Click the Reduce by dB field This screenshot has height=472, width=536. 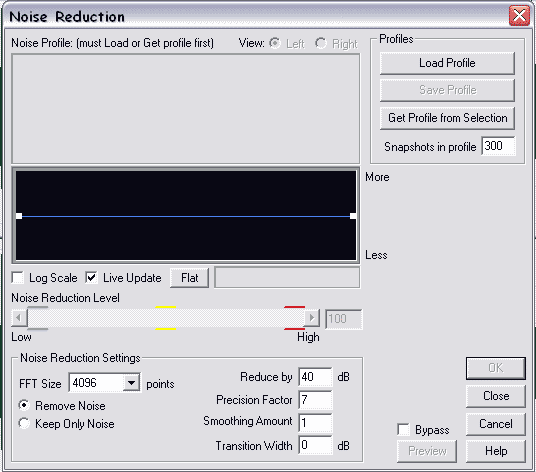(315, 377)
